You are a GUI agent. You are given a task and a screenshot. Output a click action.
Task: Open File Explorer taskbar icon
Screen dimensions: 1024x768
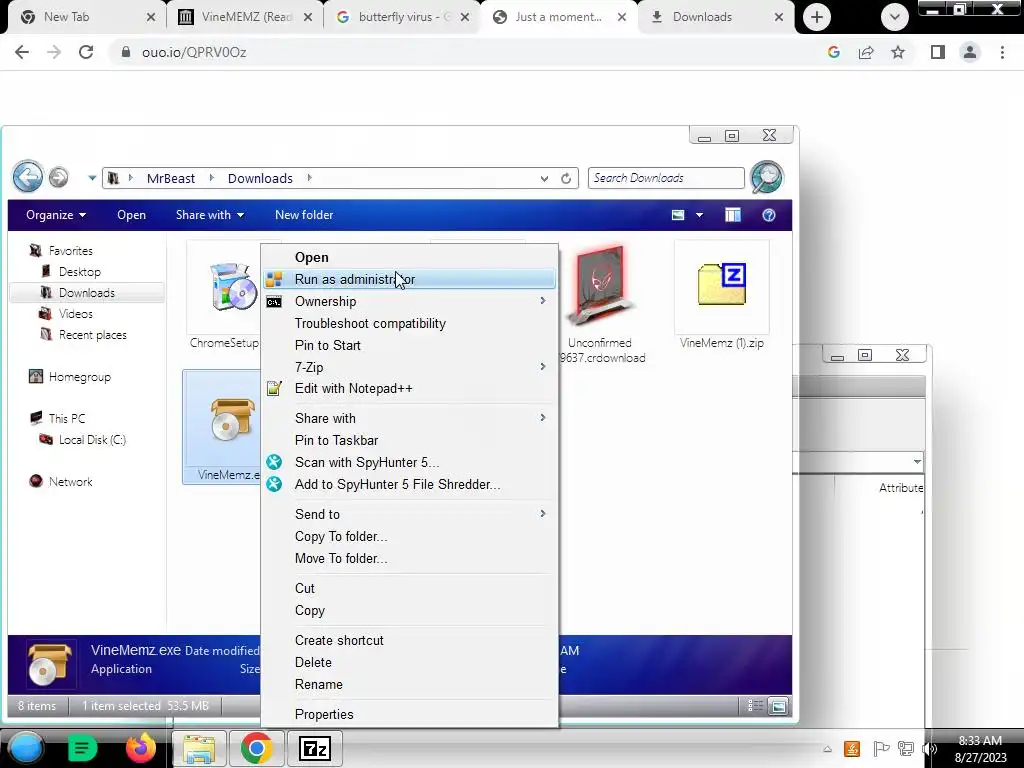pos(199,748)
